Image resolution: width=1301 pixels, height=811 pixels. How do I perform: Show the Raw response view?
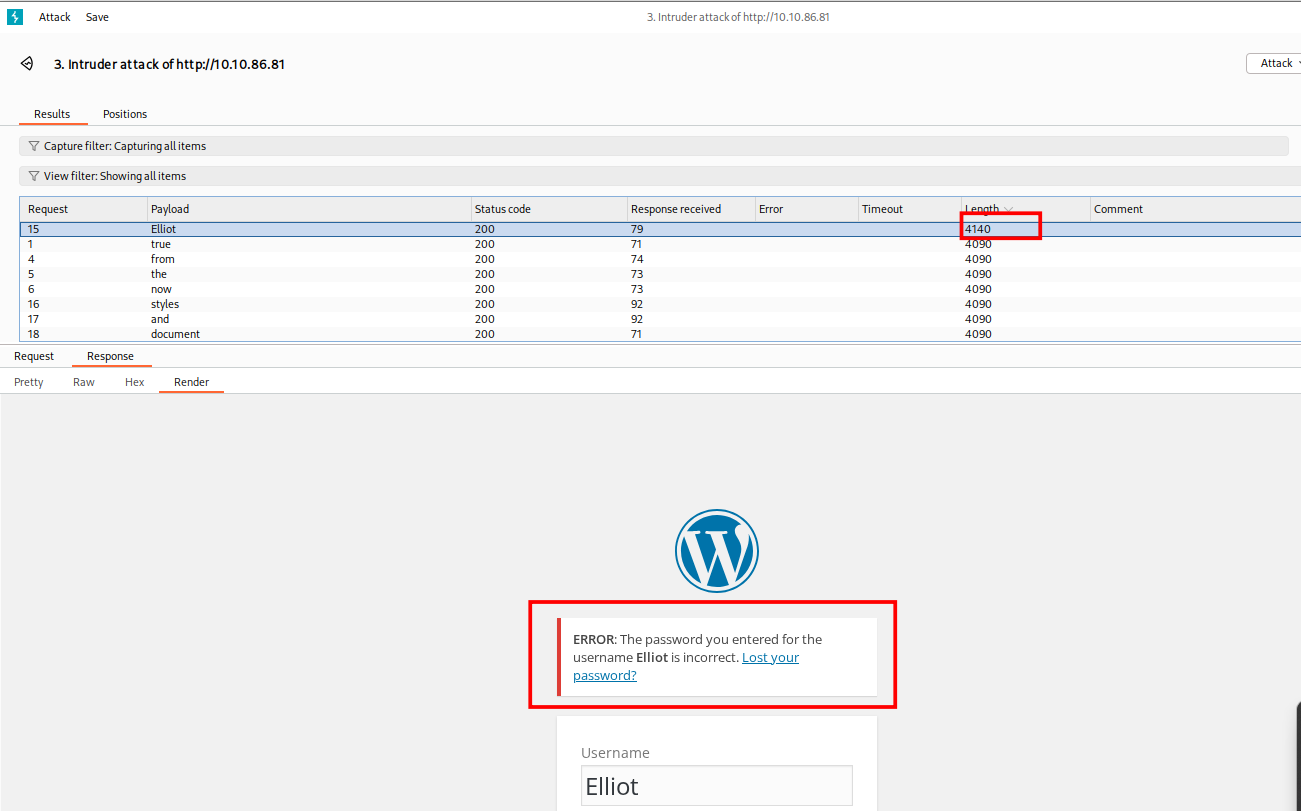84,382
